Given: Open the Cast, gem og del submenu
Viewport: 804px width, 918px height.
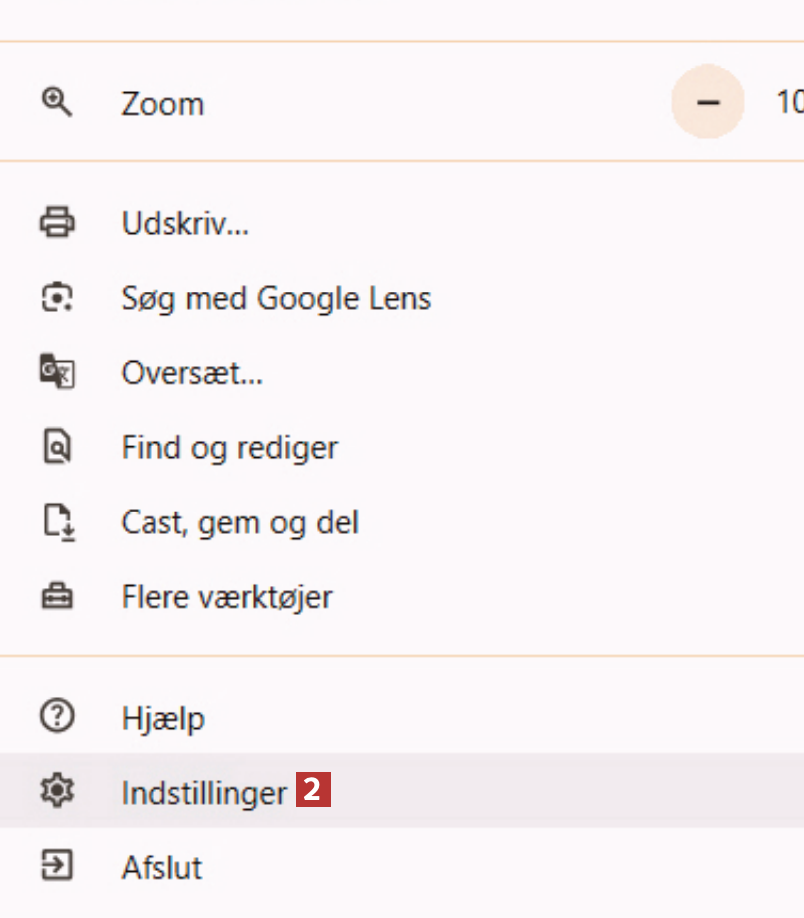Looking at the screenshot, I should 240,522.
